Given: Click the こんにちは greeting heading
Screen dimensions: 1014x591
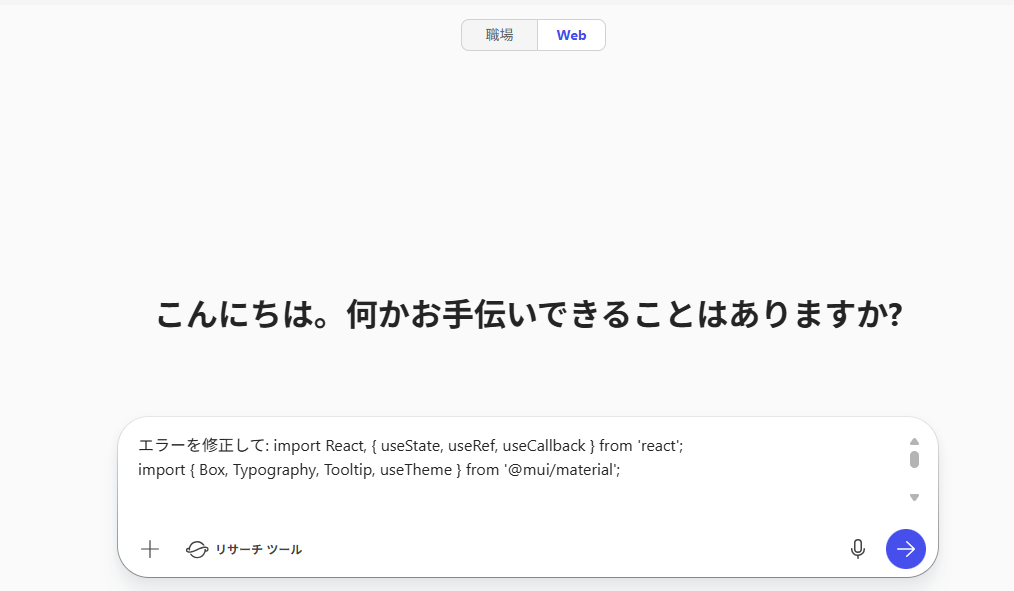Looking at the screenshot, I should tap(529, 316).
